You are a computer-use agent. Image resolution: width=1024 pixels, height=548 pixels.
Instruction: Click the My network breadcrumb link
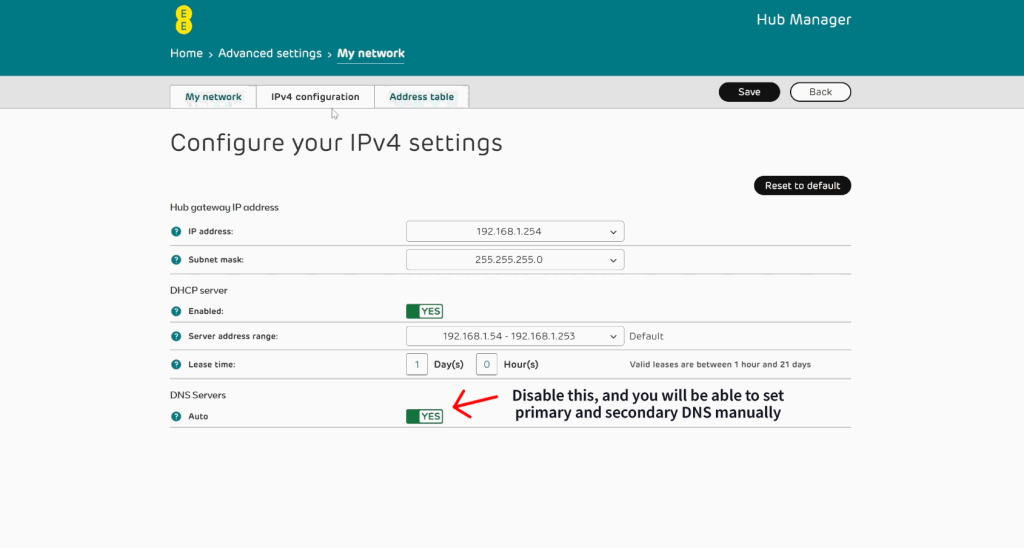point(371,54)
